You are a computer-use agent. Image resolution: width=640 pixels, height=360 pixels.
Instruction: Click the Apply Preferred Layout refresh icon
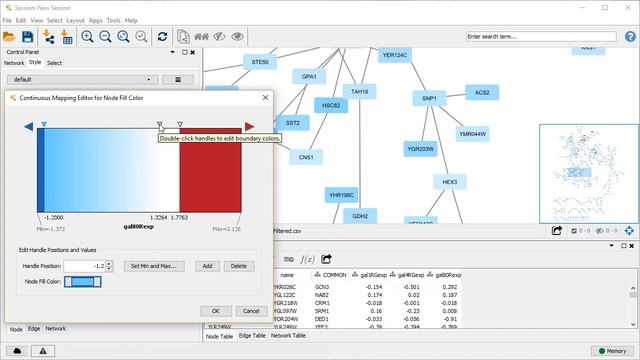[162, 37]
